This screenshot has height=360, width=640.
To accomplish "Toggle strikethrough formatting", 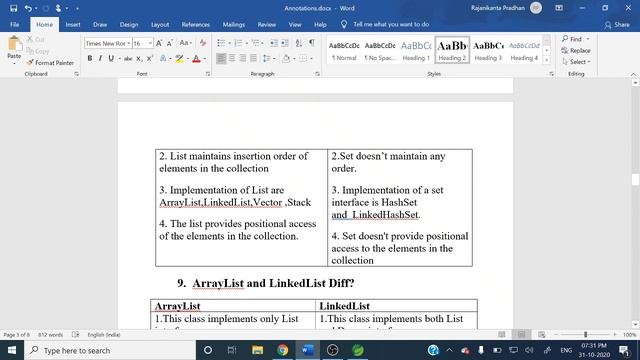I will (128, 59).
